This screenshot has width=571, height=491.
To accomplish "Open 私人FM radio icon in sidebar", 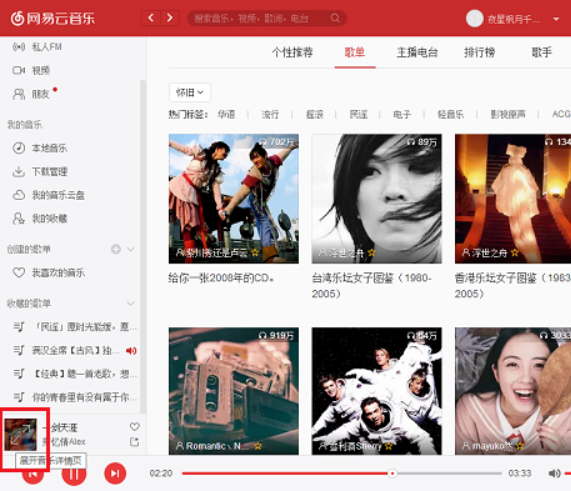I will point(19,47).
